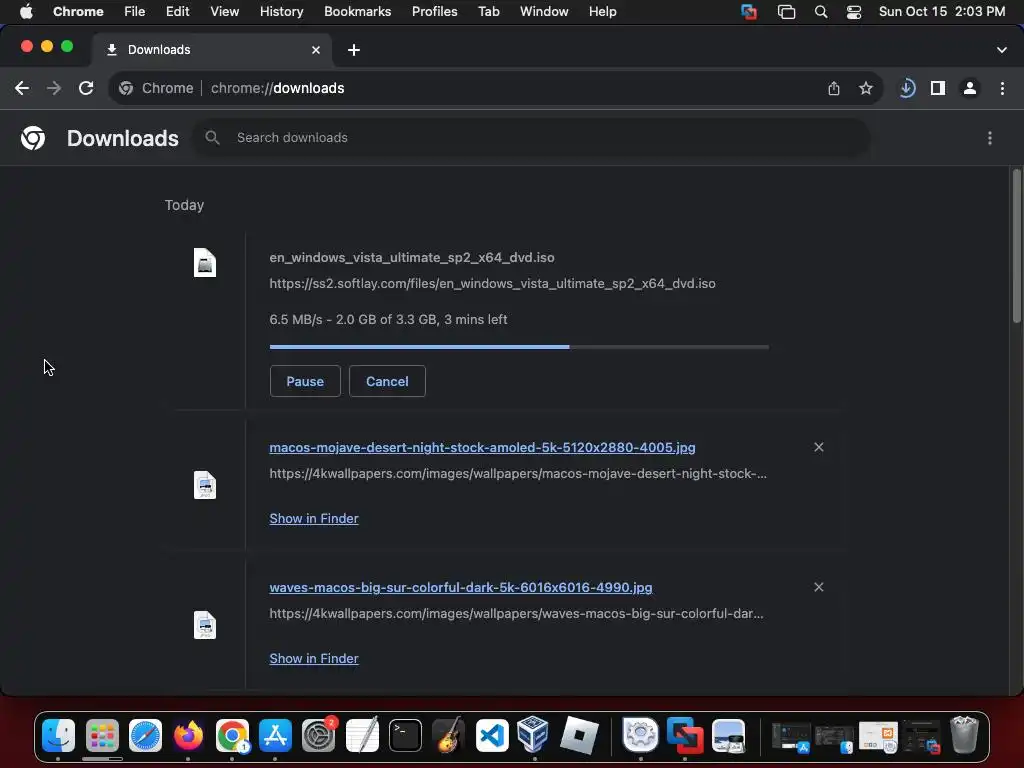Show macos-mojave wallpaper in Finder

point(314,519)
